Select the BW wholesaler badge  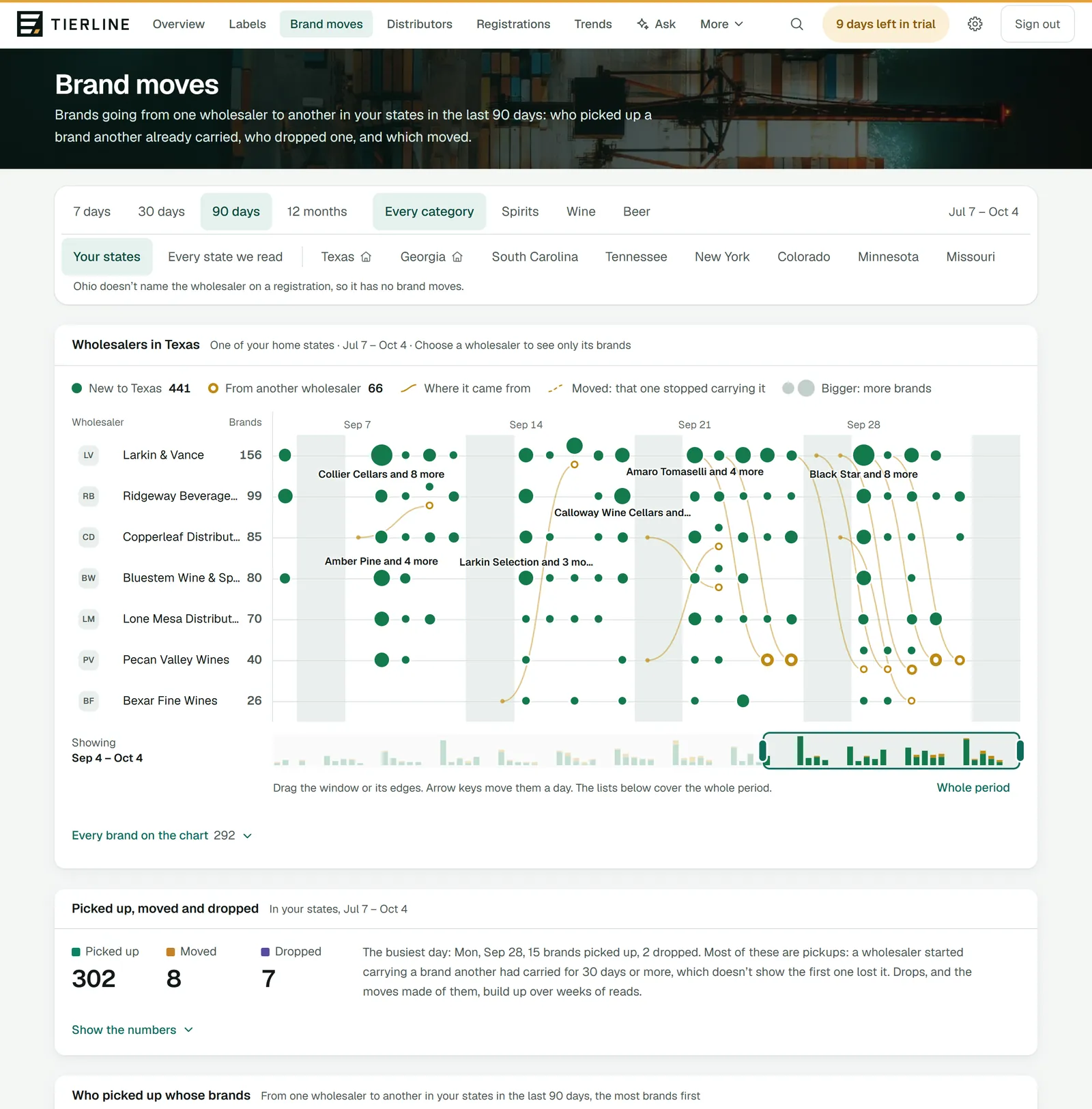(x=89, y=578)
